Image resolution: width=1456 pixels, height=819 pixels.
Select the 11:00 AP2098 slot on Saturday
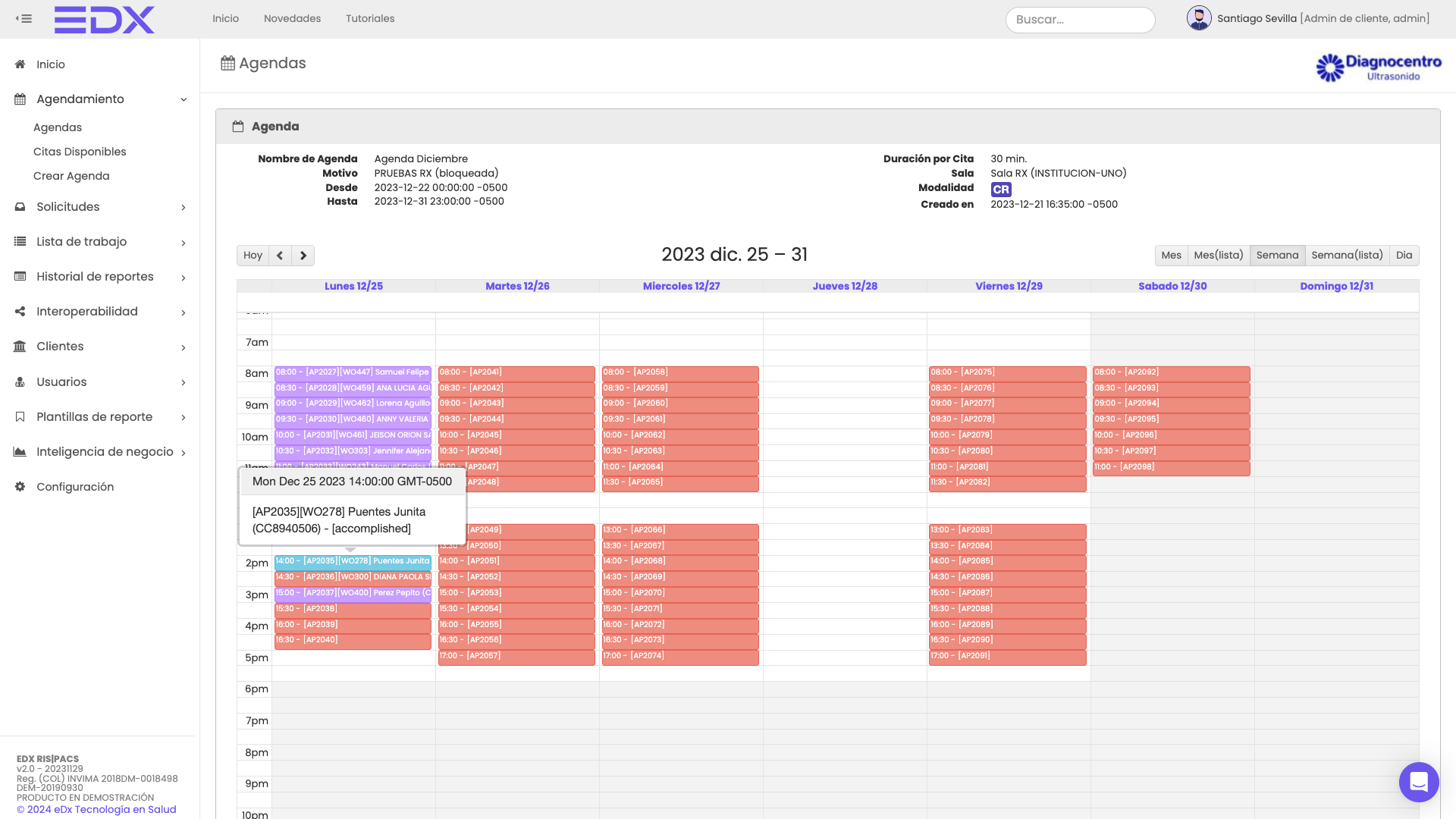point(1172,468)
